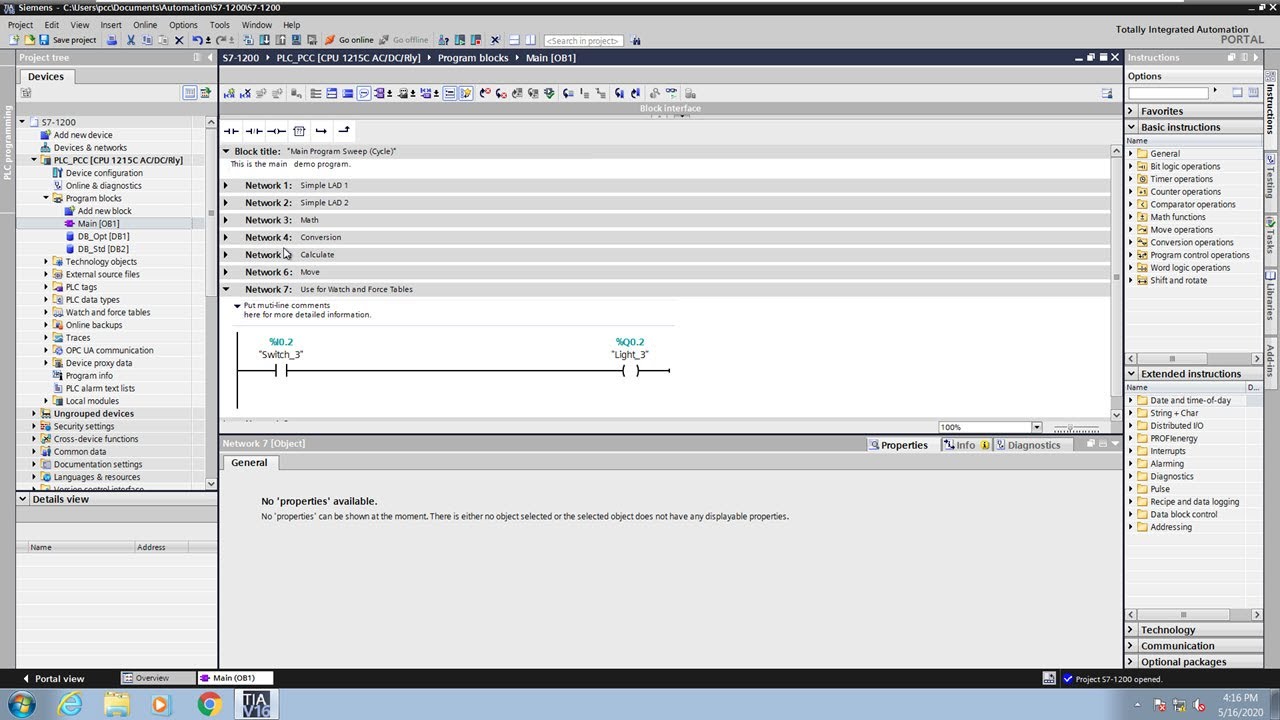The height and width of the screenshot is (720, 1280).
Task: Click in the Search in project field
Action: point(583,41)
